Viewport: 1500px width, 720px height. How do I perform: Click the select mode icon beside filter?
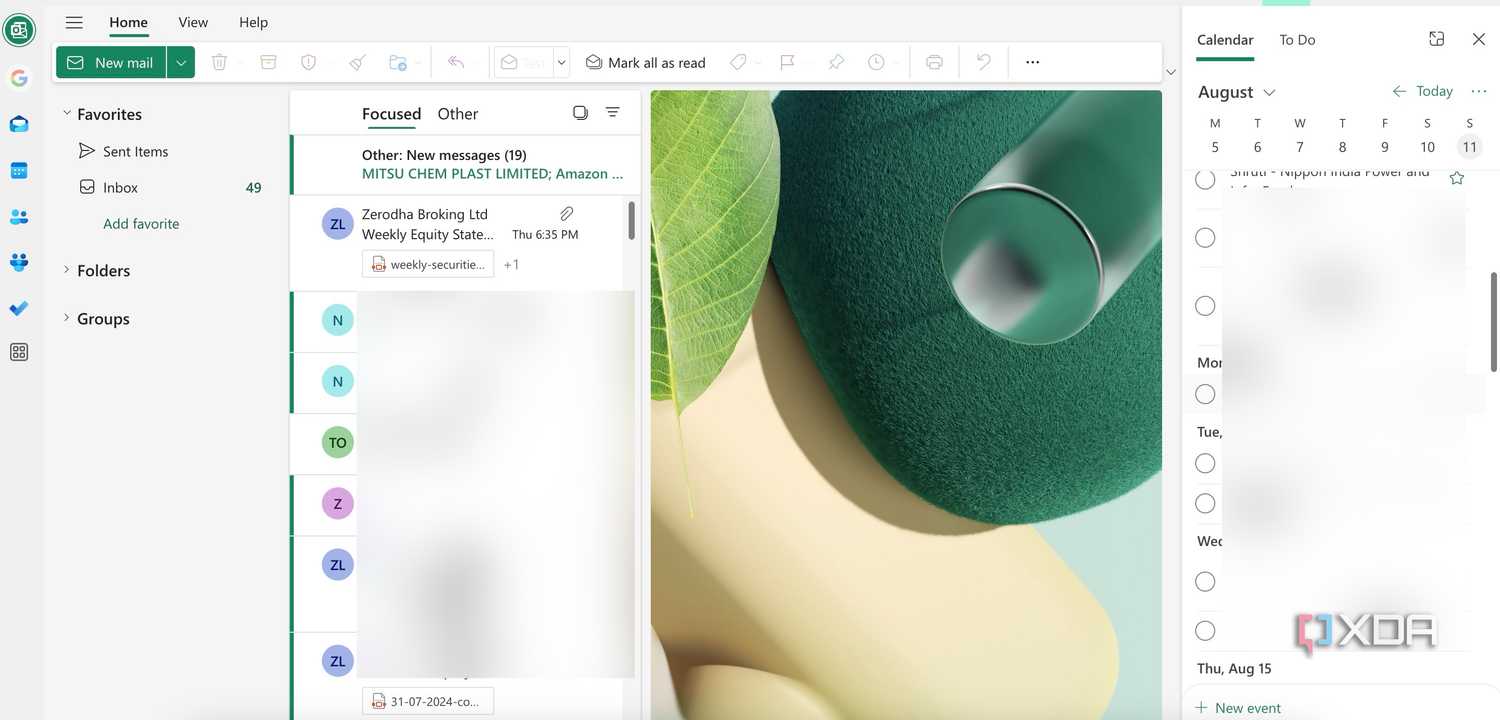pyautogui.click(x=580, y=113)
